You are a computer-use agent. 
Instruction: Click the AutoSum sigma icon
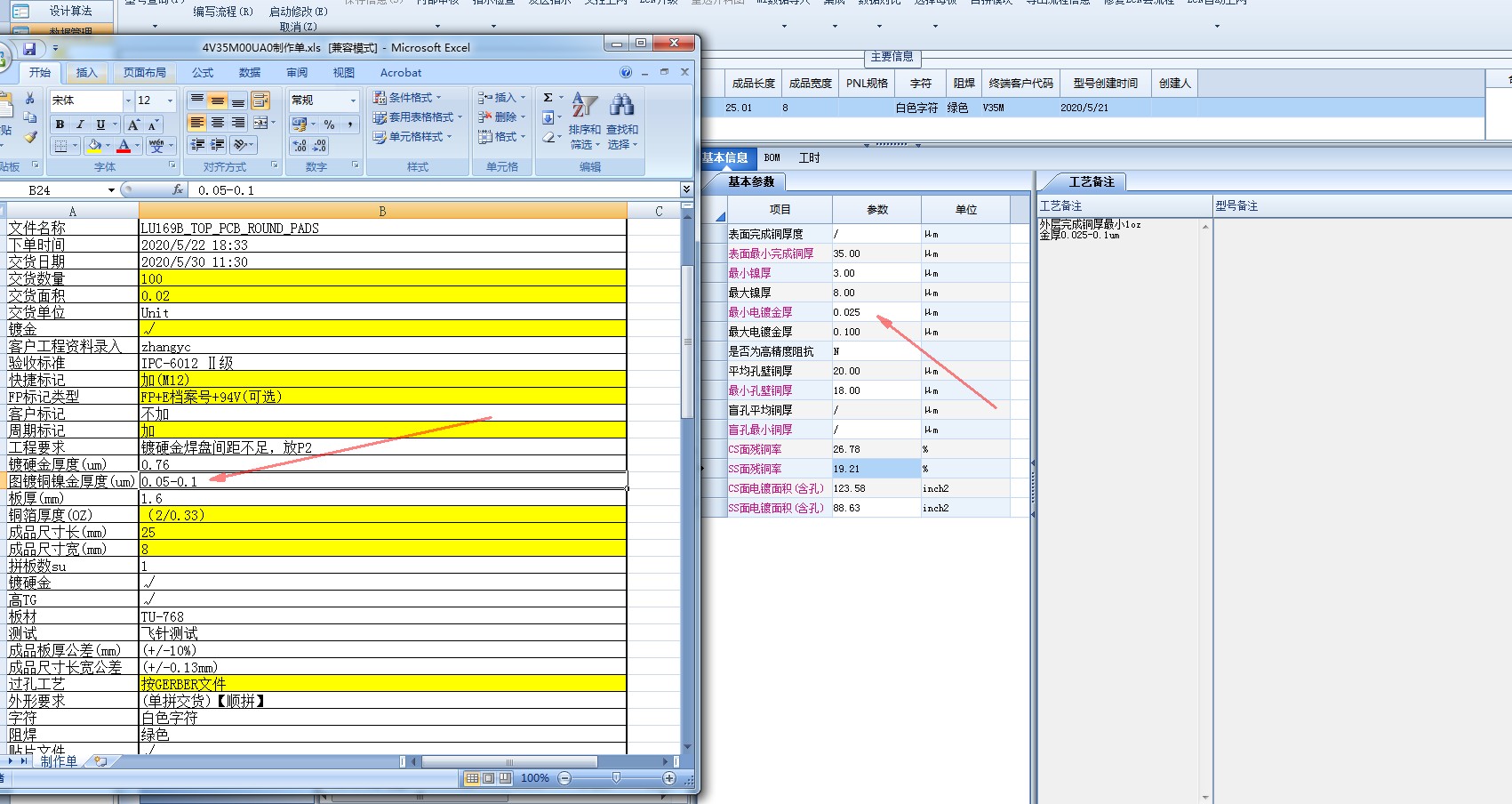pyautogui.click(x=548, y=97)
